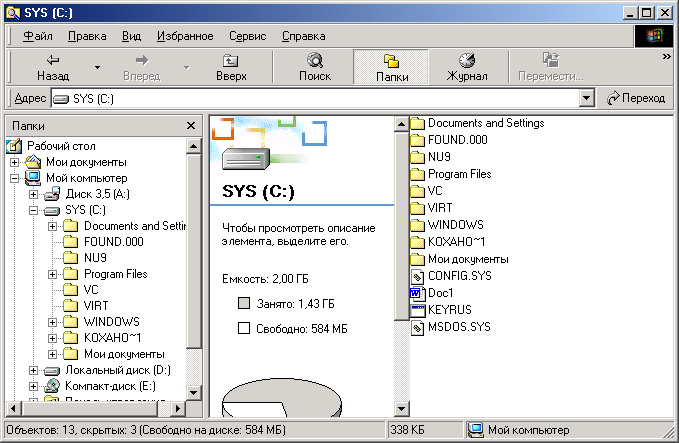Select the Диск 3,5 (A:) floppy icon
Viewport: 679px width, 443px height.
point(52,194)
